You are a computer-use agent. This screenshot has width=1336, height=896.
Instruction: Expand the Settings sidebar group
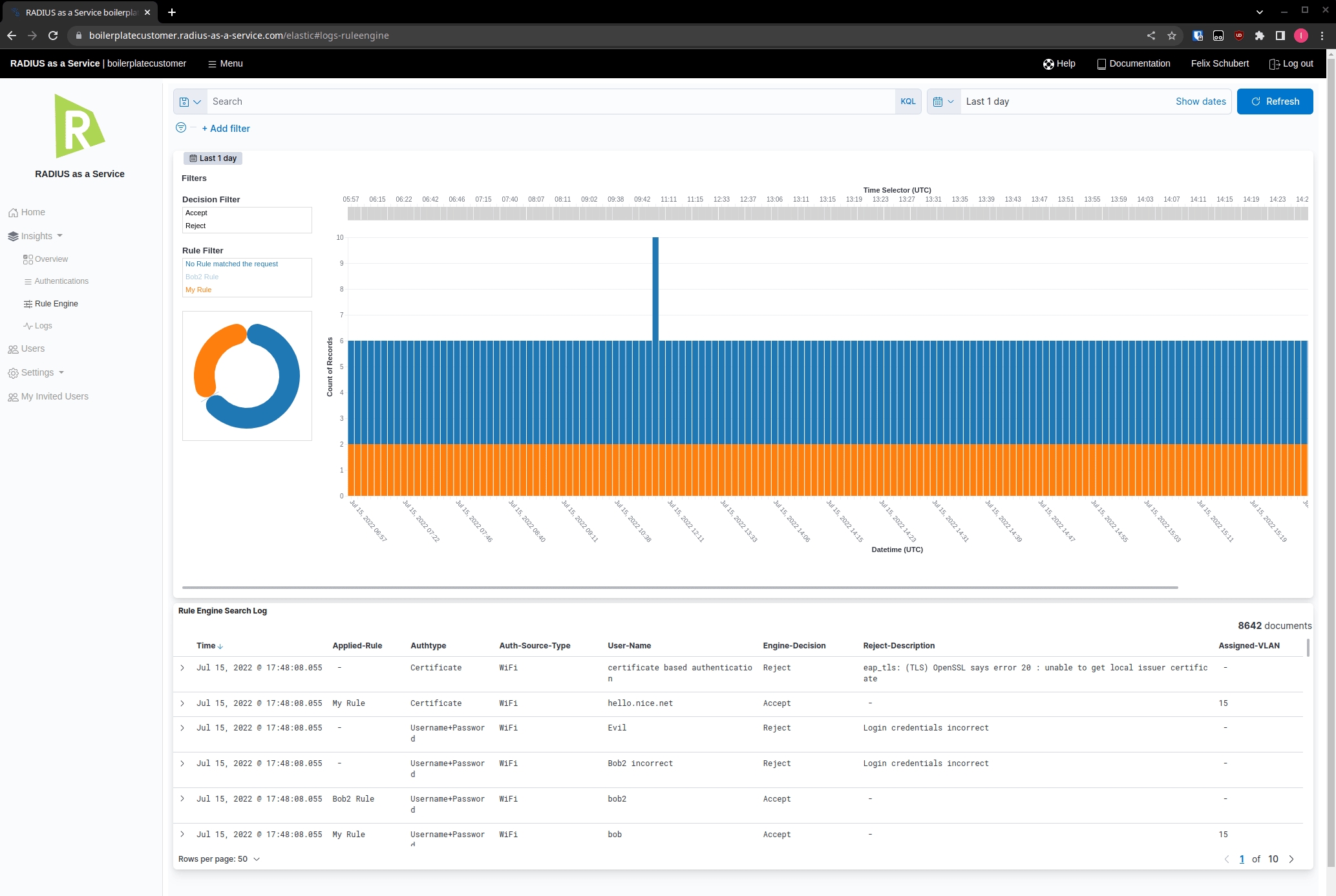[x=37, y=372]
